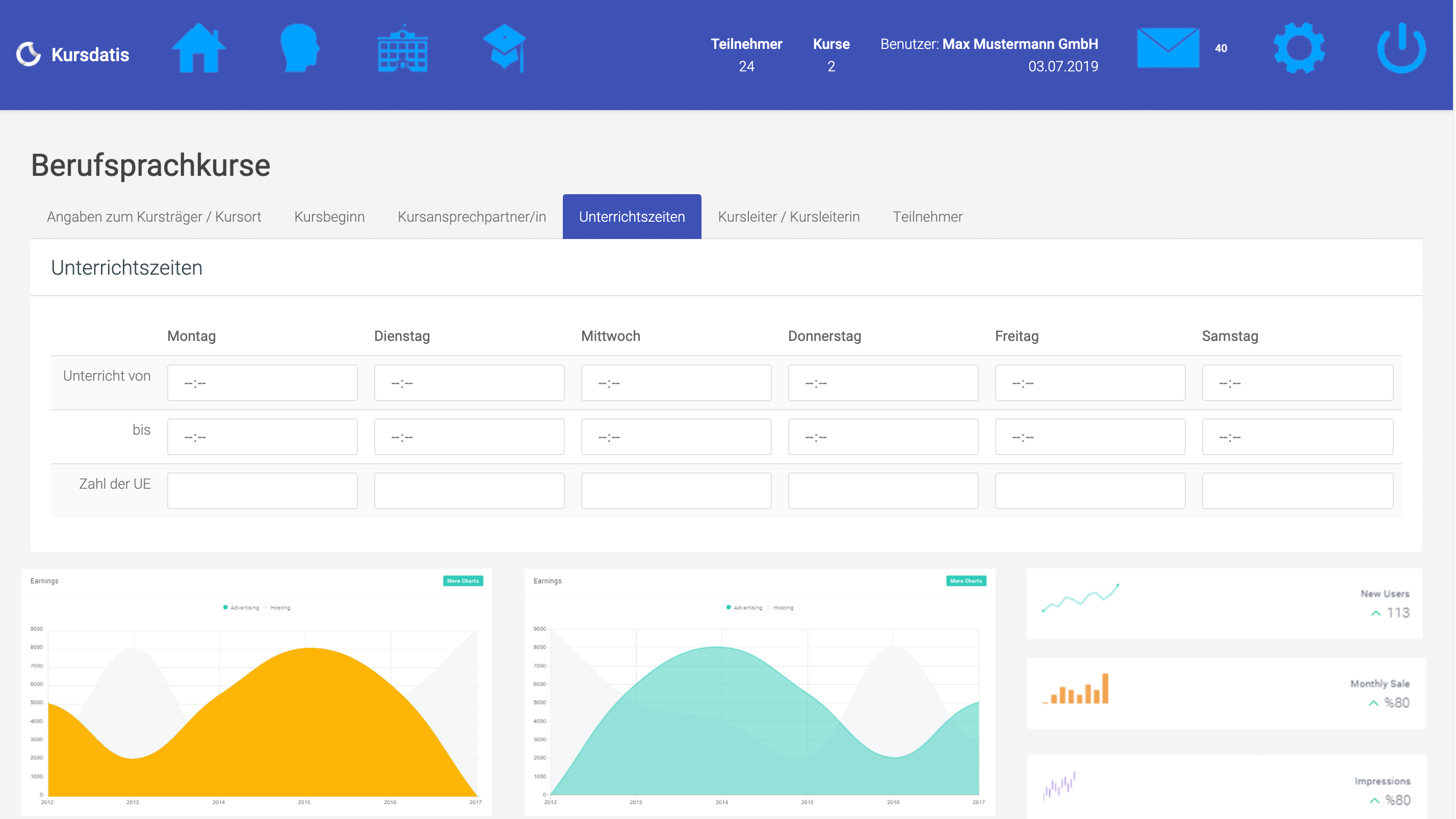Click More Charts on the orange earnings chart
This screenshot has width=1456, height=819.
pyautogui.click(x=462, y=580)
